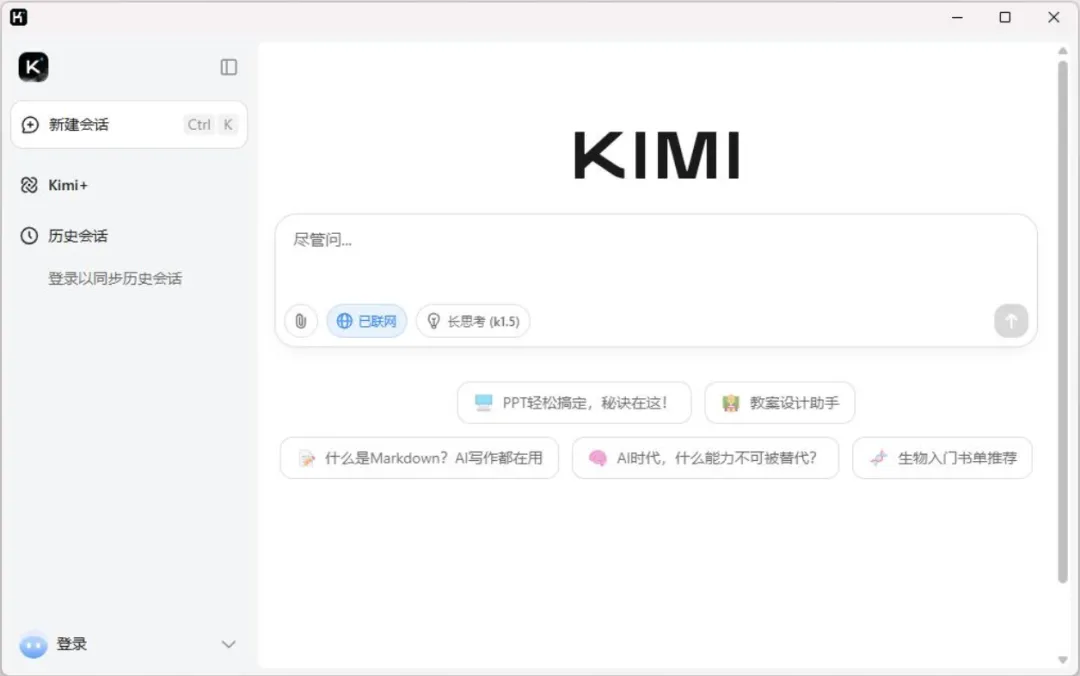Click the 登录 label in the sidebar
The height and width of the screenshot is (676, 1080).
72,644
